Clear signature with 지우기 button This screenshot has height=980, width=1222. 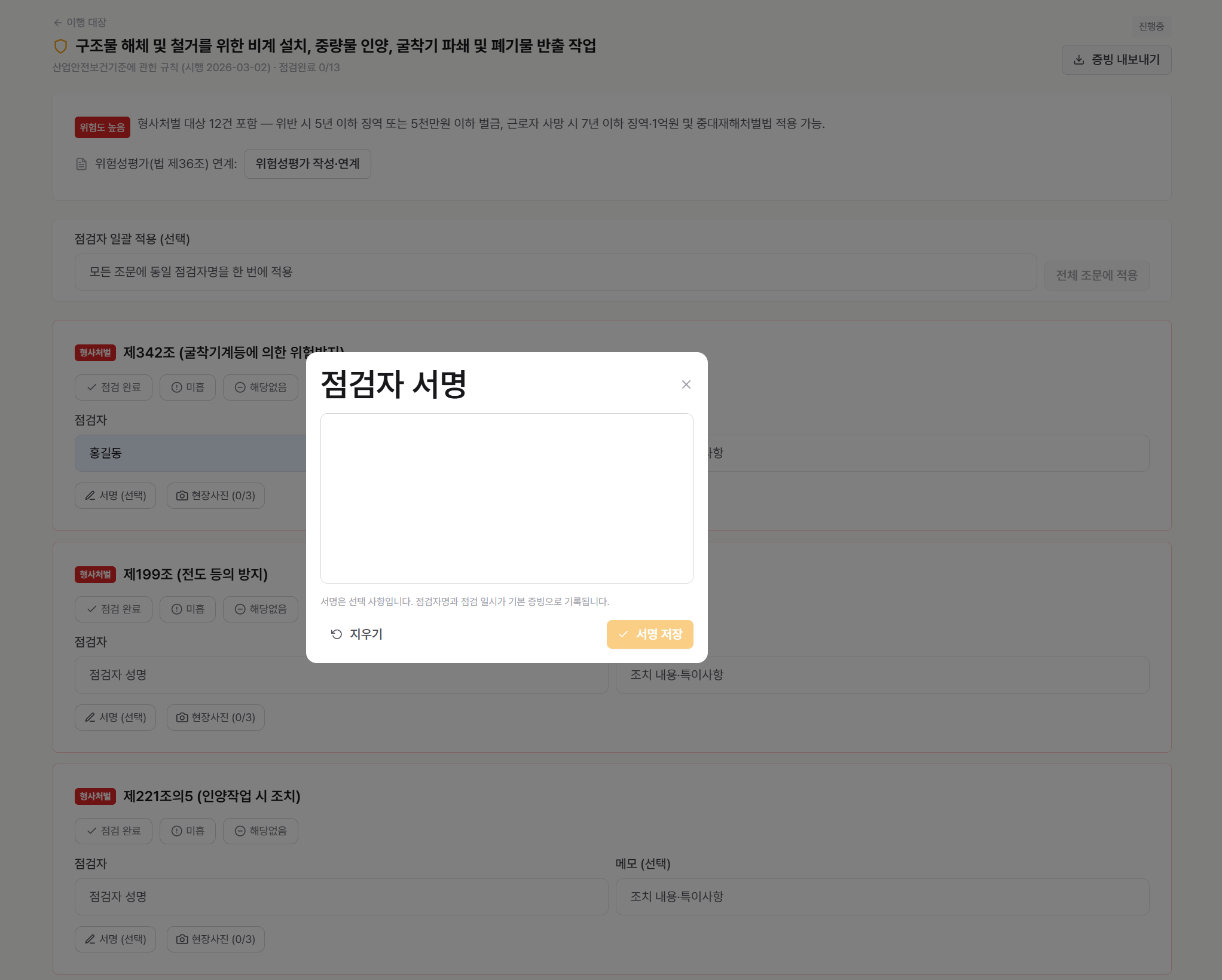pyautogui.click(x=357, y=634)
